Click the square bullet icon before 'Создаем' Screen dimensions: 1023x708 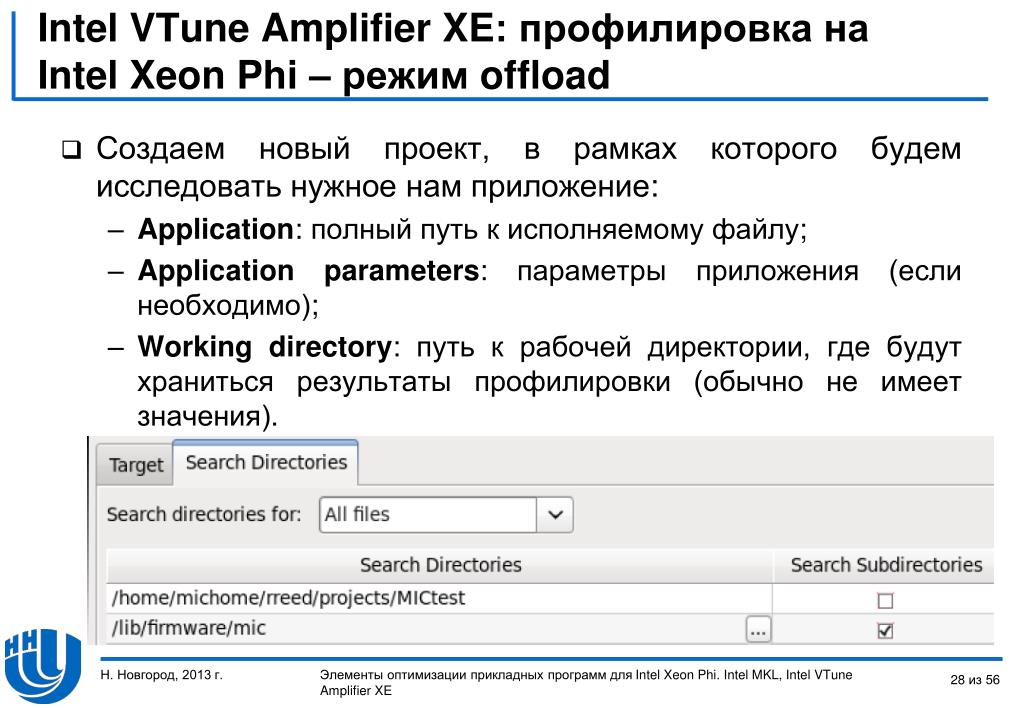coord(71,151)
